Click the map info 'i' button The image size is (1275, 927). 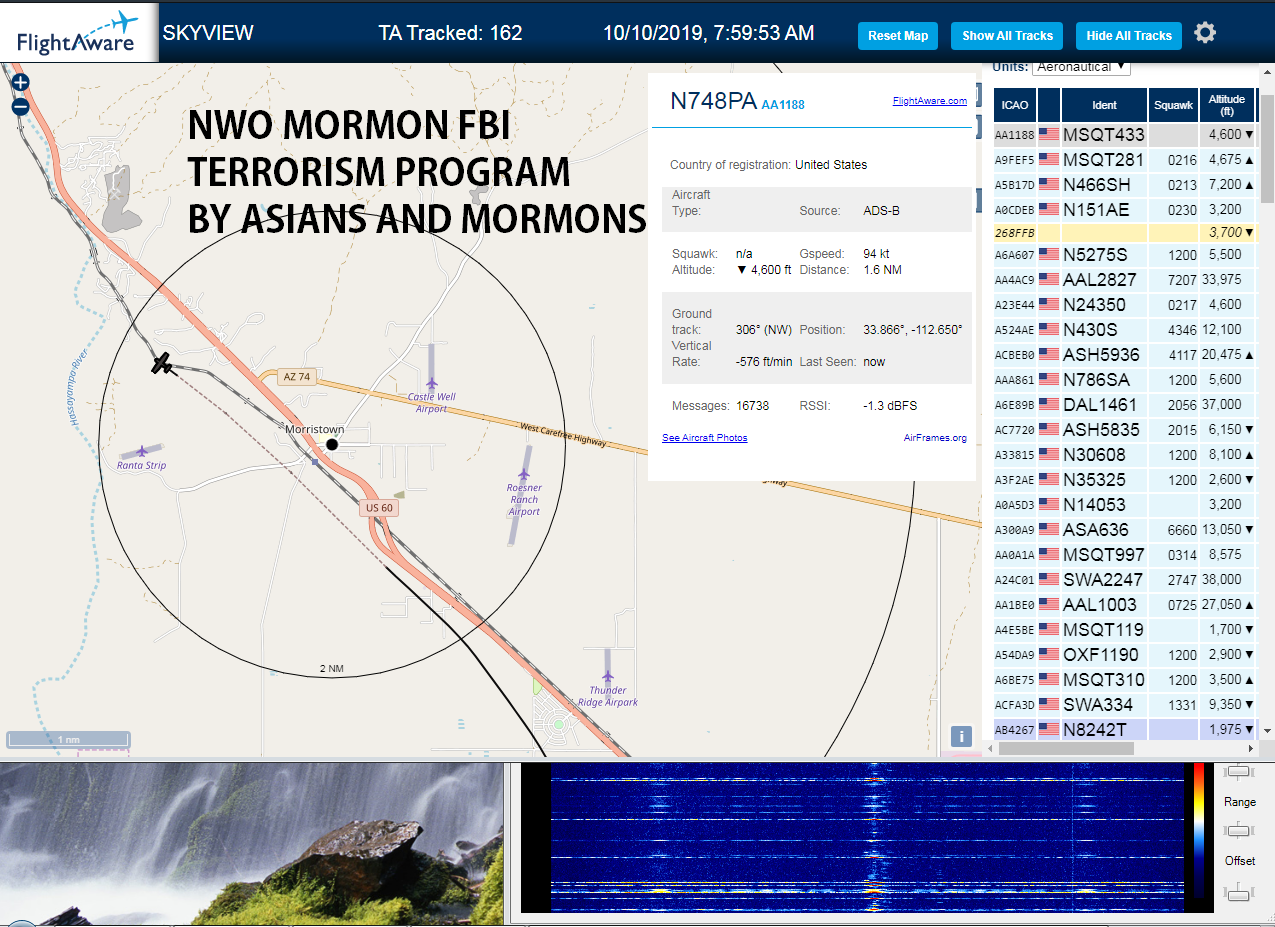pos(961,737)
